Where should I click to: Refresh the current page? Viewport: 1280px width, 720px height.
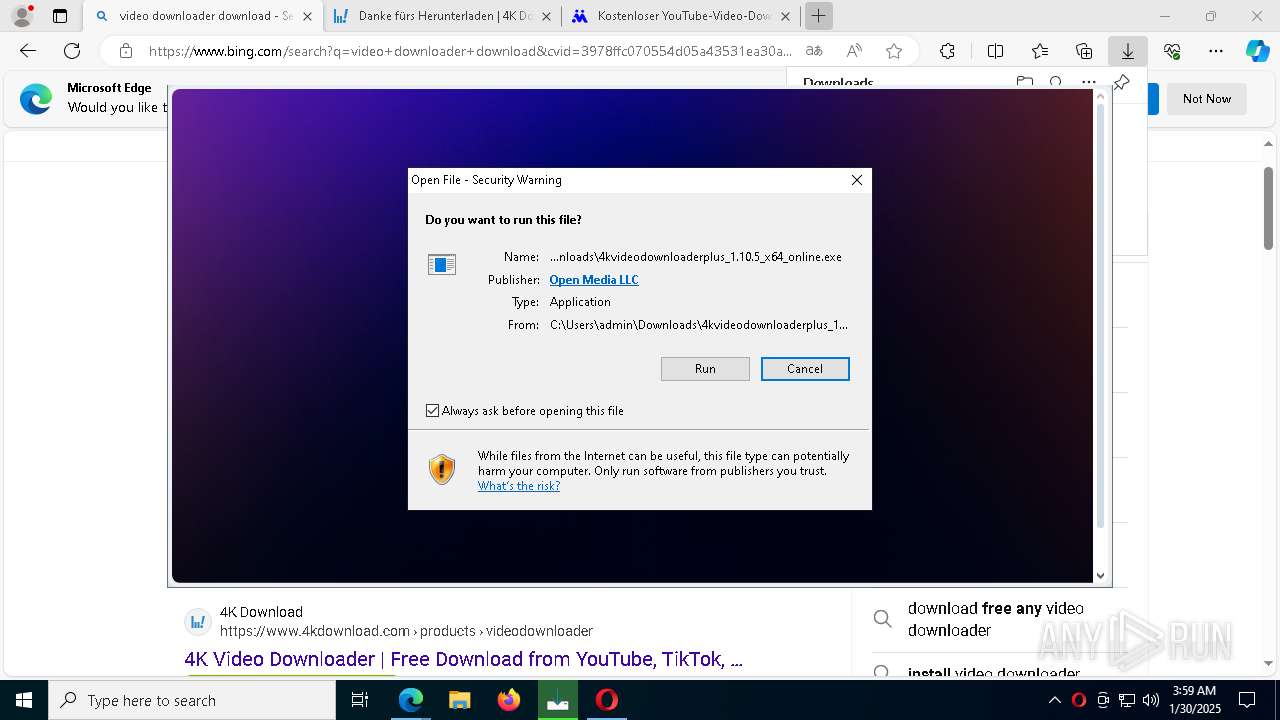tap(72, 51)
